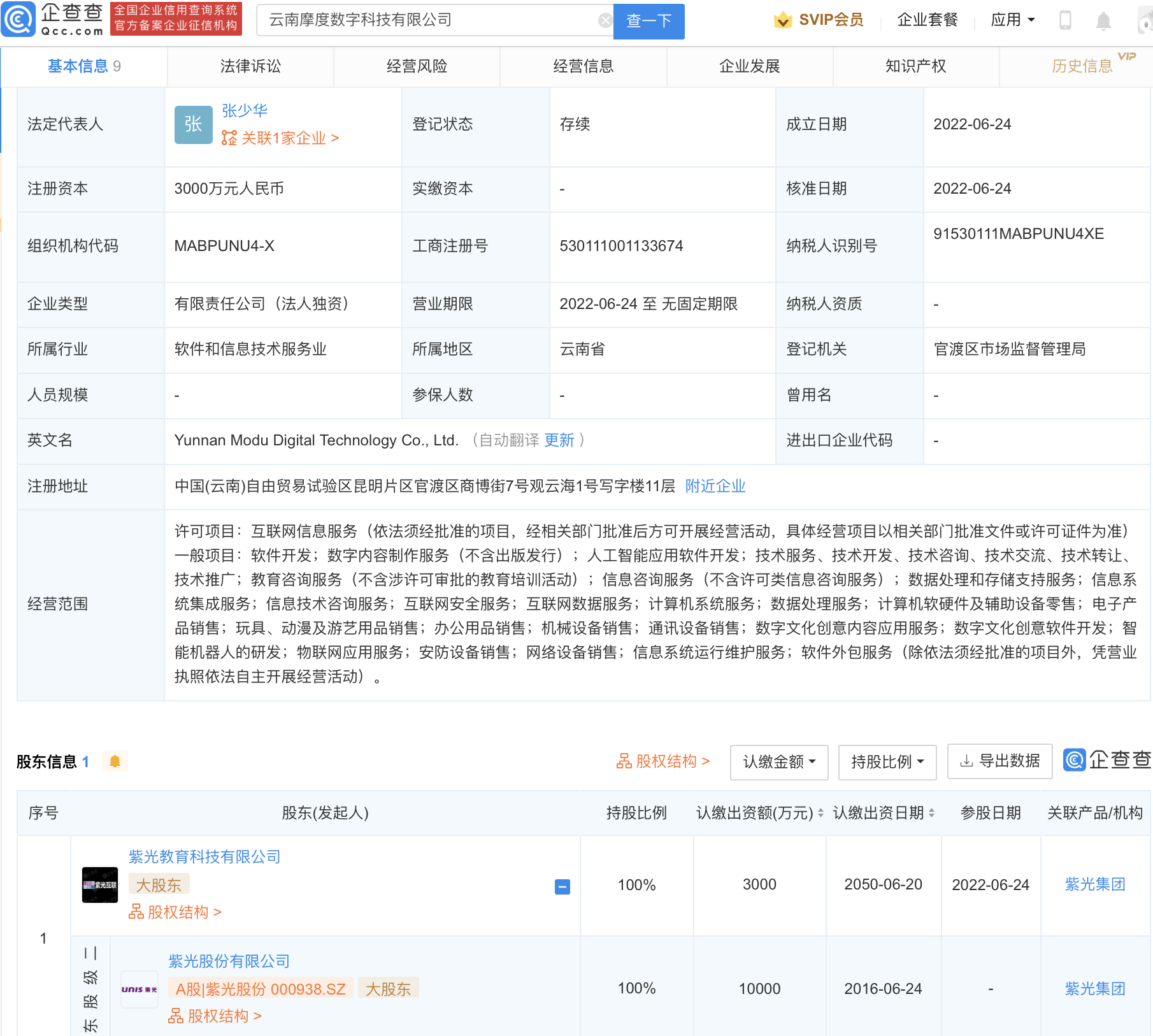Open the 持股比例 dropdown
Screen dimensions: 1153x1036
(x=887, y=761)
